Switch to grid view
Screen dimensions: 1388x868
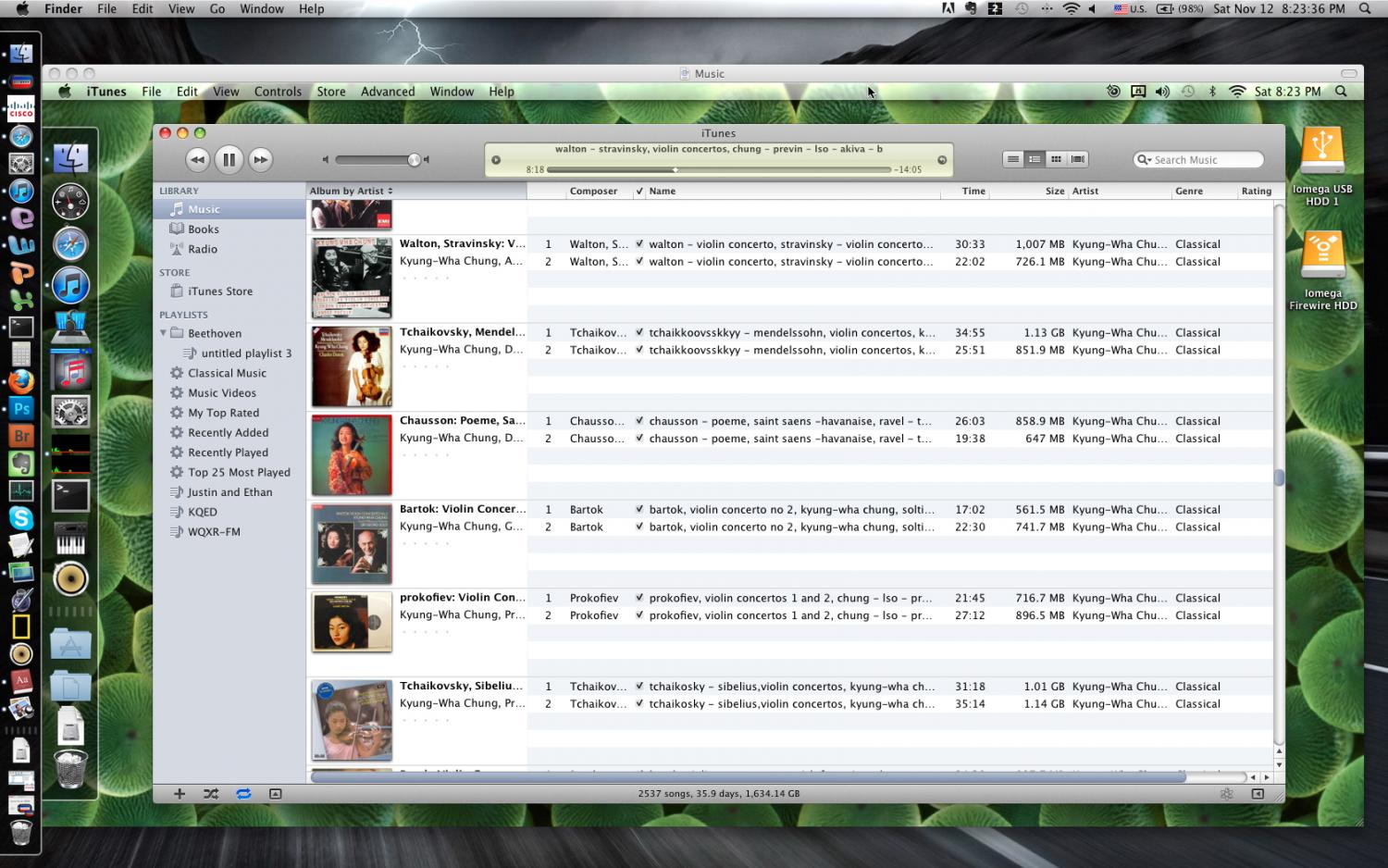point(1056,159)
